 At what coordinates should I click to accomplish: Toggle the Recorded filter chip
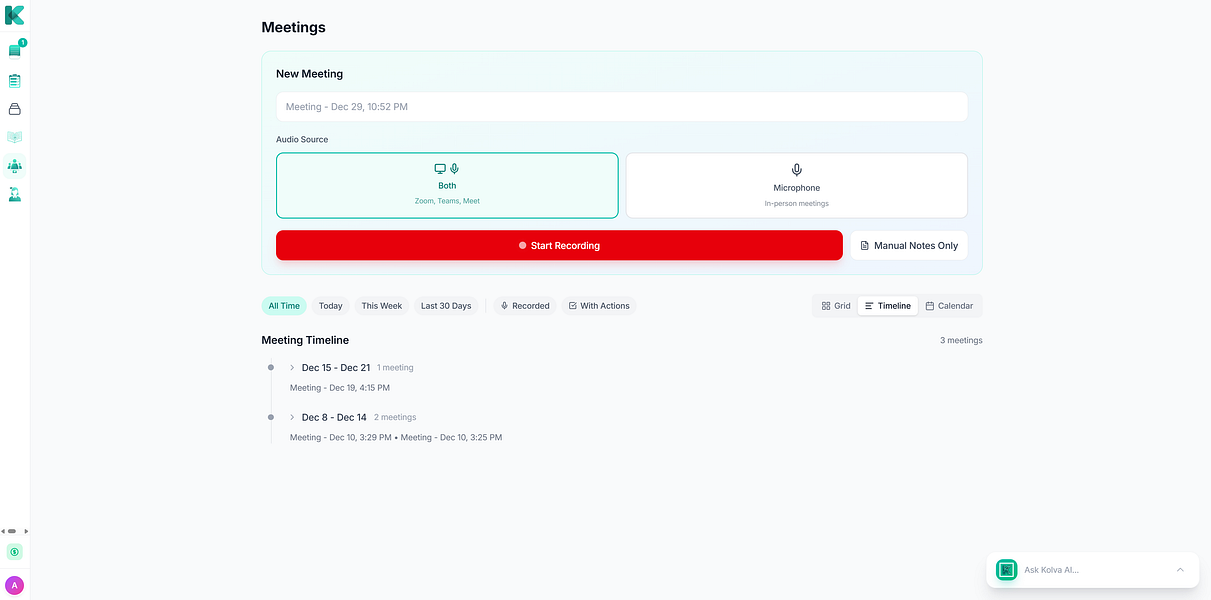(x=525, y=306)
